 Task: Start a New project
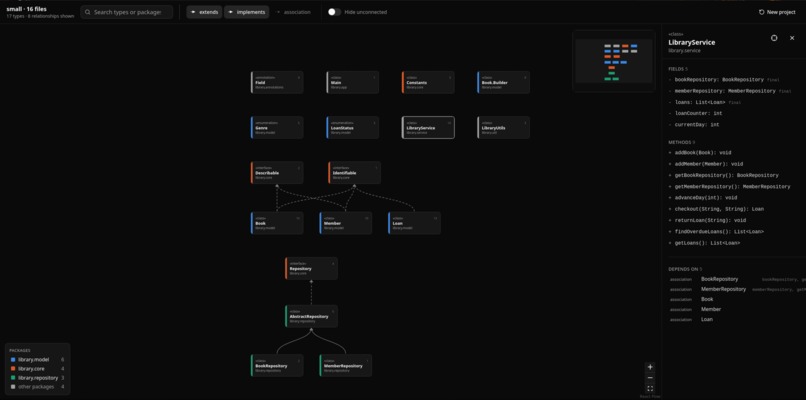click(777, 12)
